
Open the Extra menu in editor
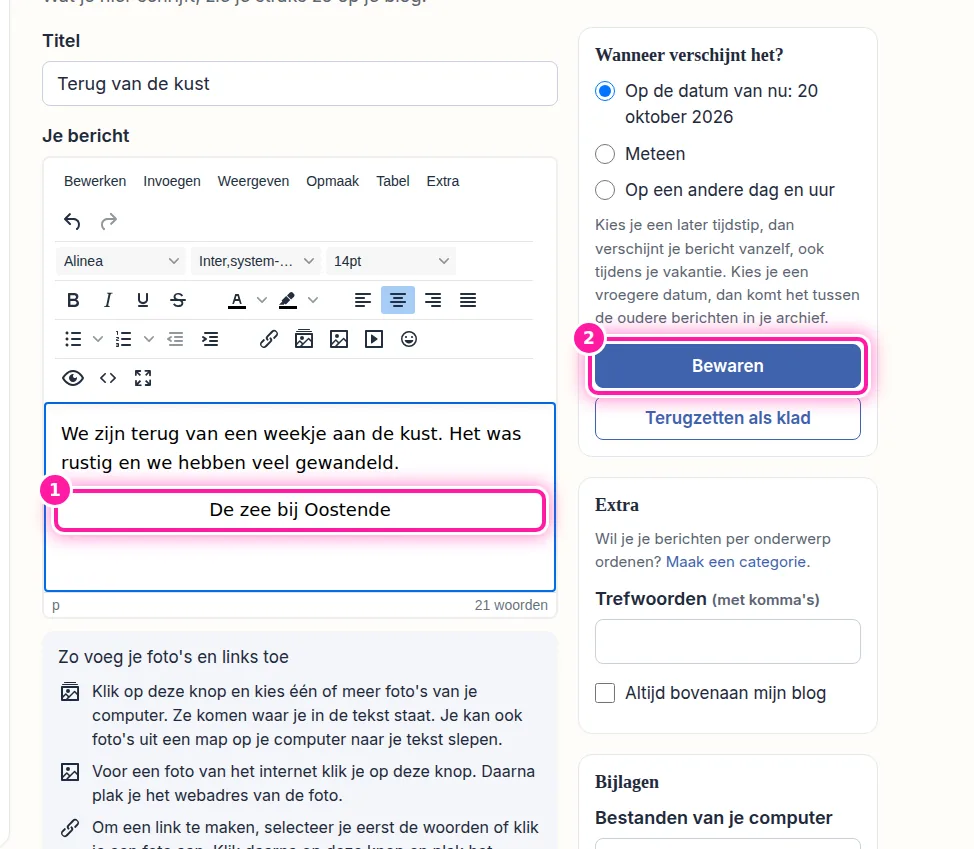[x=443, y=181]
